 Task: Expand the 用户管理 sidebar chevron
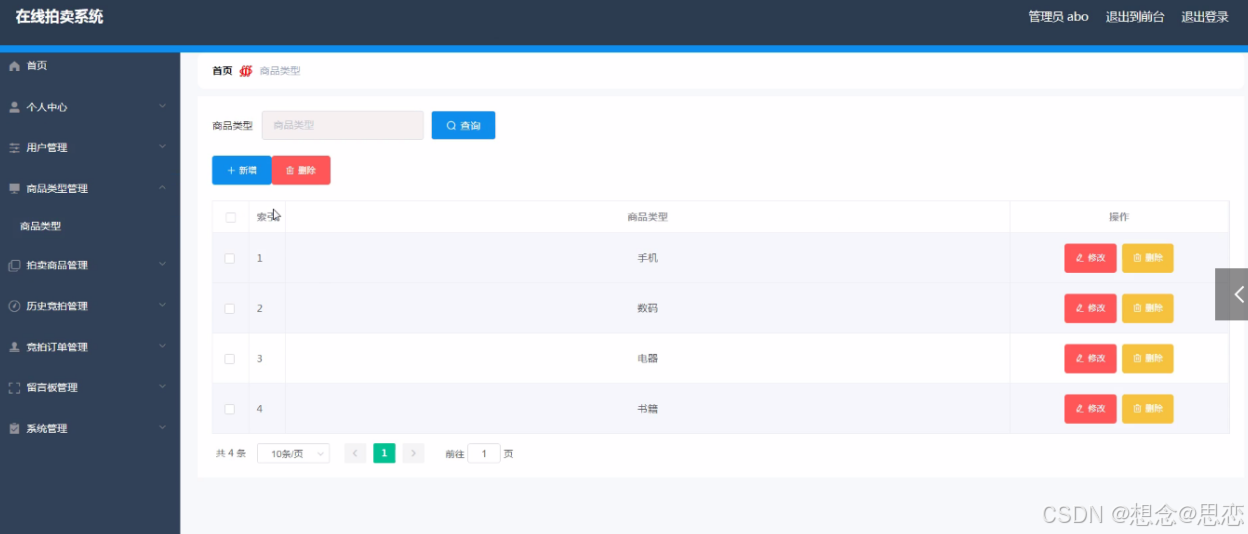[162, 147]
